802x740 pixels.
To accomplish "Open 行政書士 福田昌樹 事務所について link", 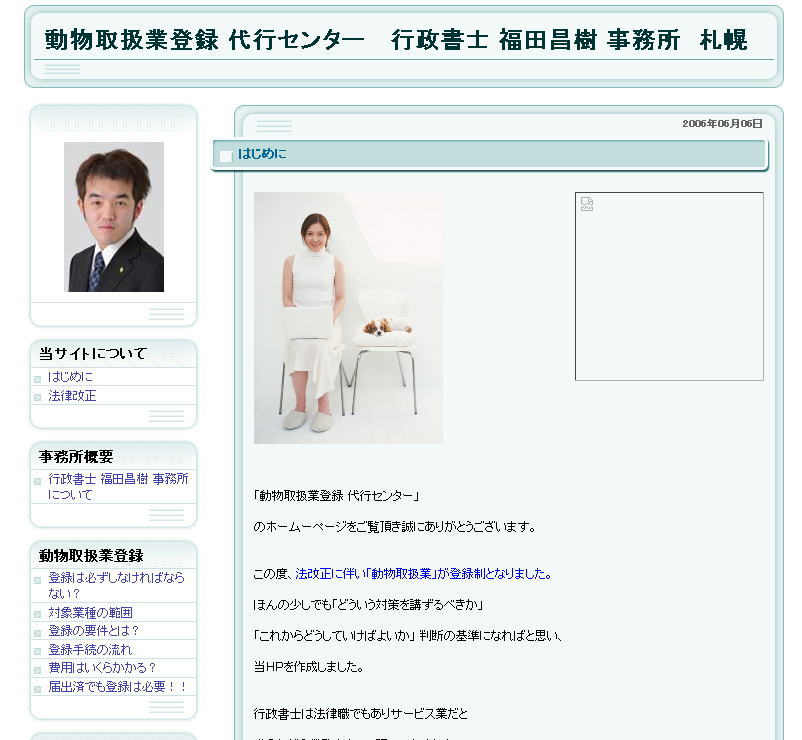I will pyautogui.click(x=118, y=486).
